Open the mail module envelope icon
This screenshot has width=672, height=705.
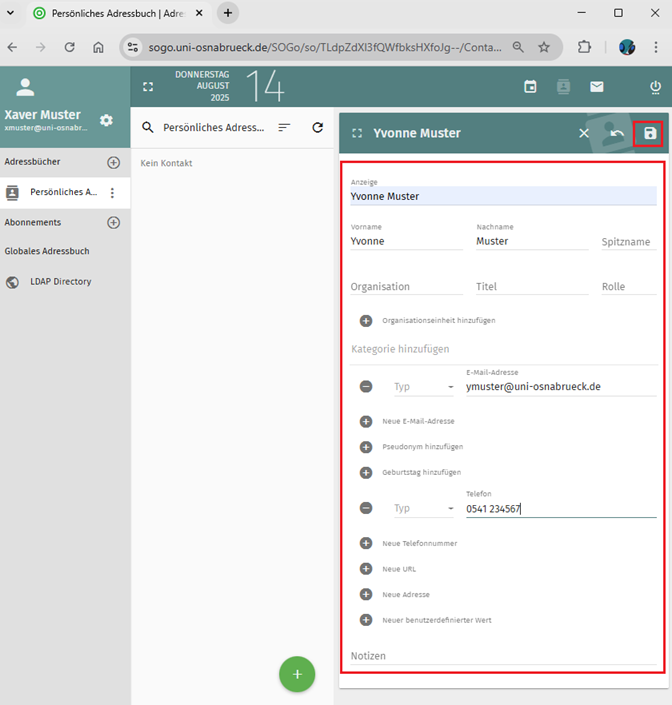[x=597, y=87]
